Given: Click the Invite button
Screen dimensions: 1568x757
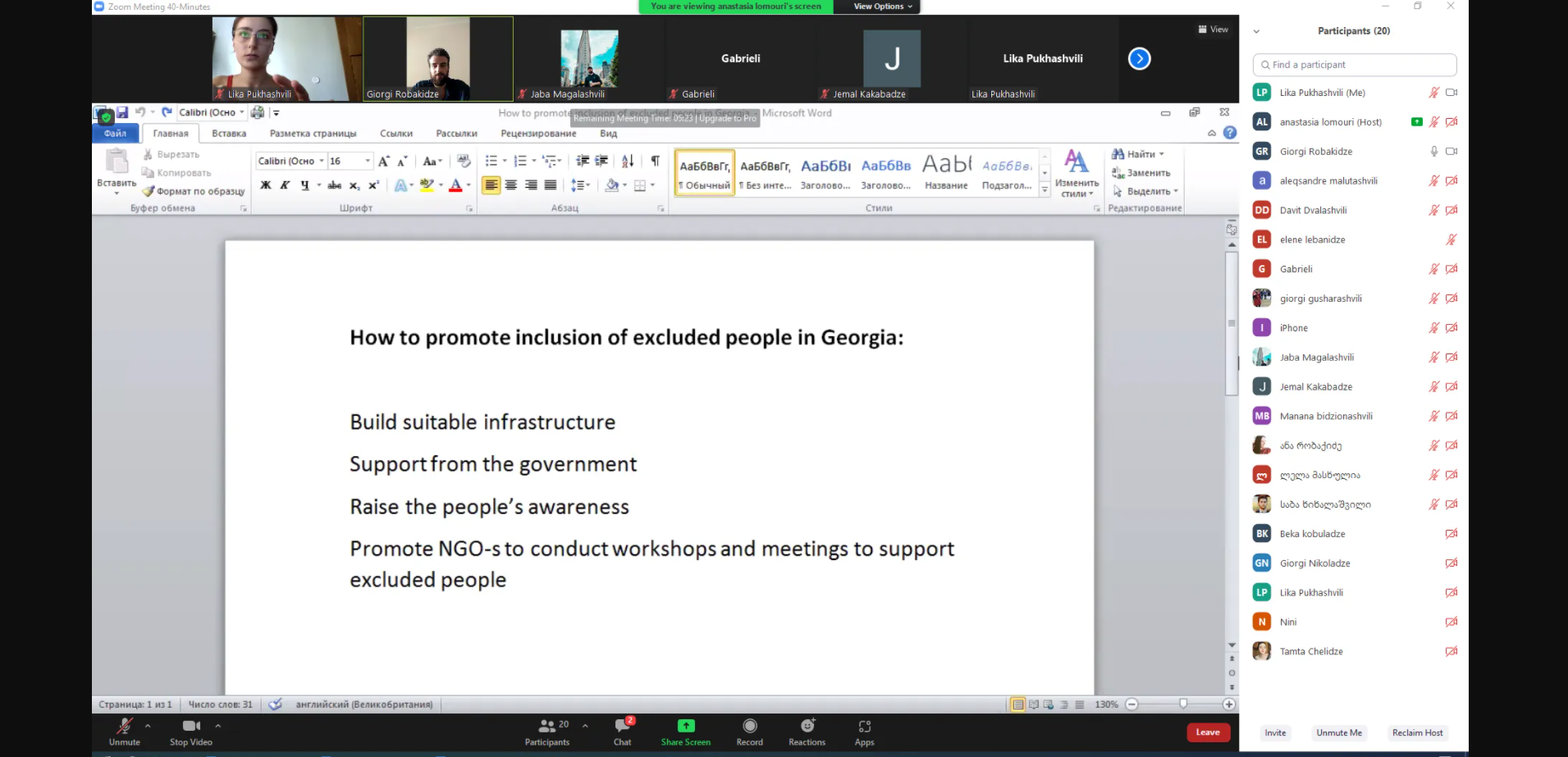Looking at the screenshot, I should [1275, 733].
